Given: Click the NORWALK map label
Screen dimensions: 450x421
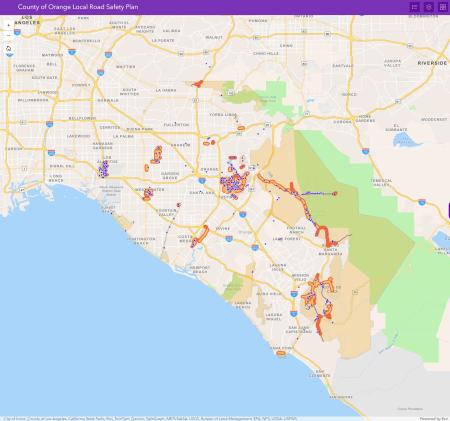Looking at the screenshot, I should [x=108, y=100].
